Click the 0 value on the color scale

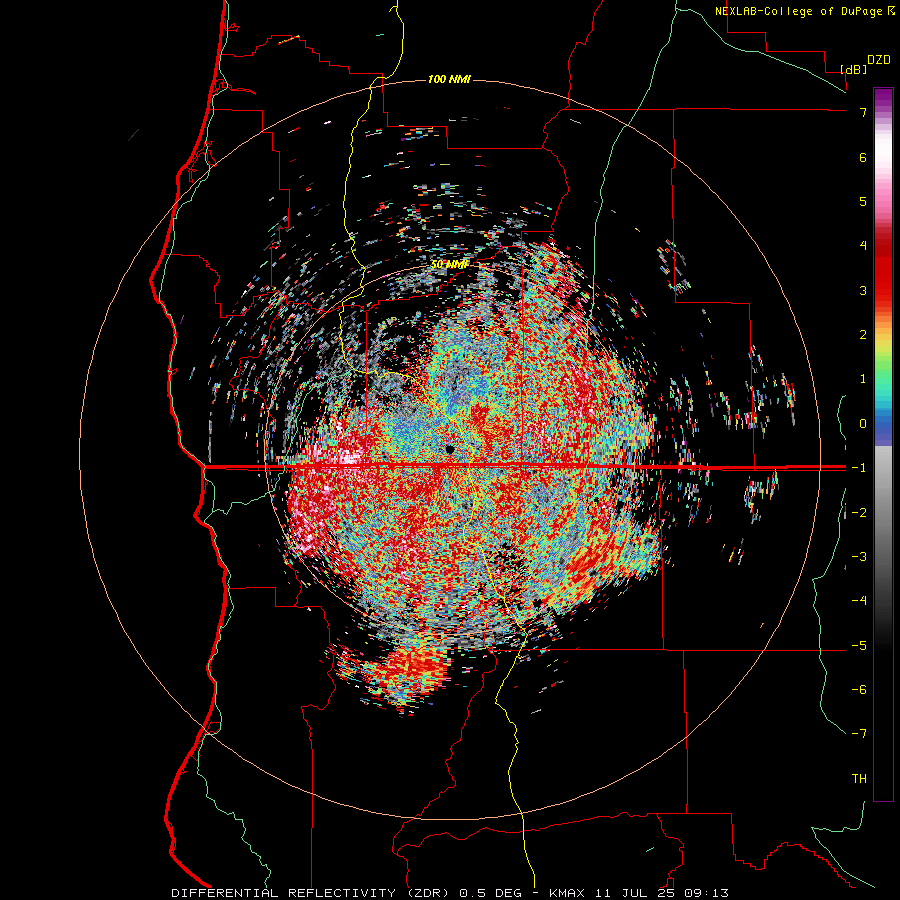pos(863,424)
